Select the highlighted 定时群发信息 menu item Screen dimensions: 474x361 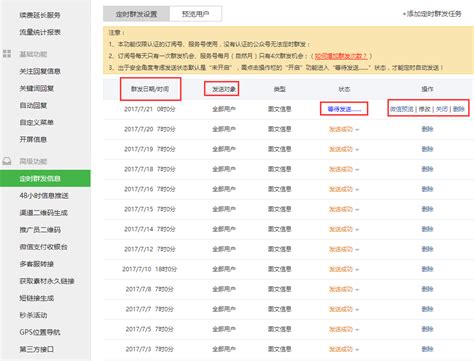coord(45,178)
